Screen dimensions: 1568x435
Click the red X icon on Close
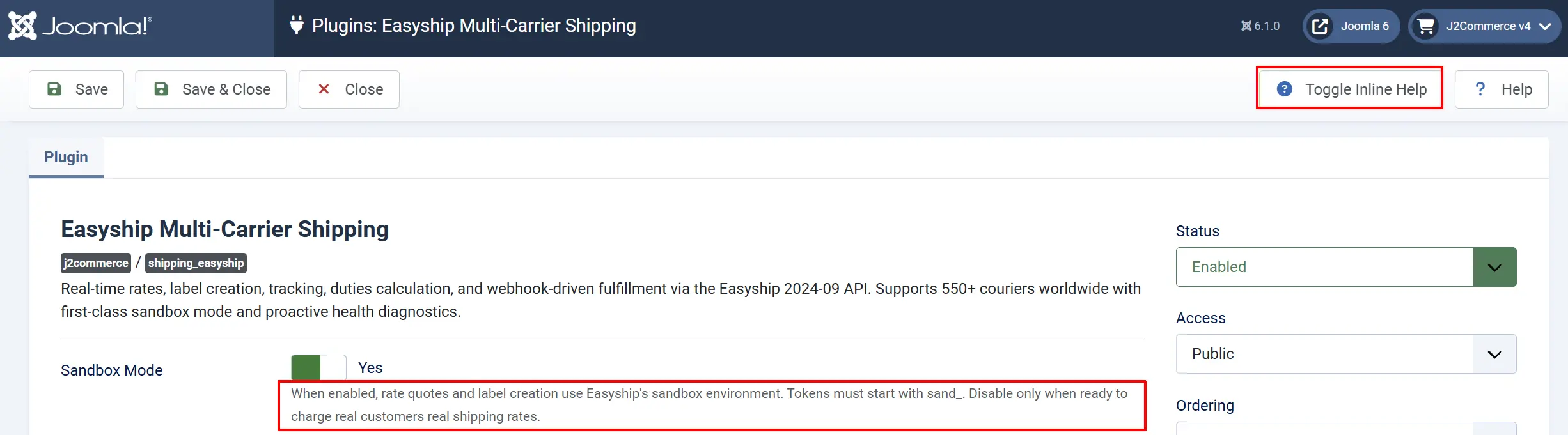[324, 89]
